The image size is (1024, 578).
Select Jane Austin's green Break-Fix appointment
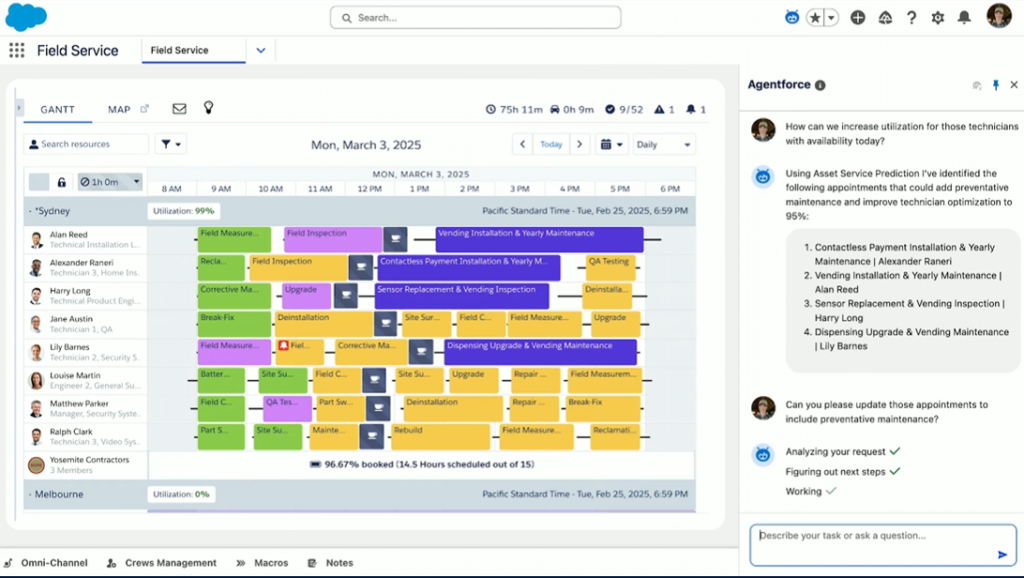click(x=234, y=324)
